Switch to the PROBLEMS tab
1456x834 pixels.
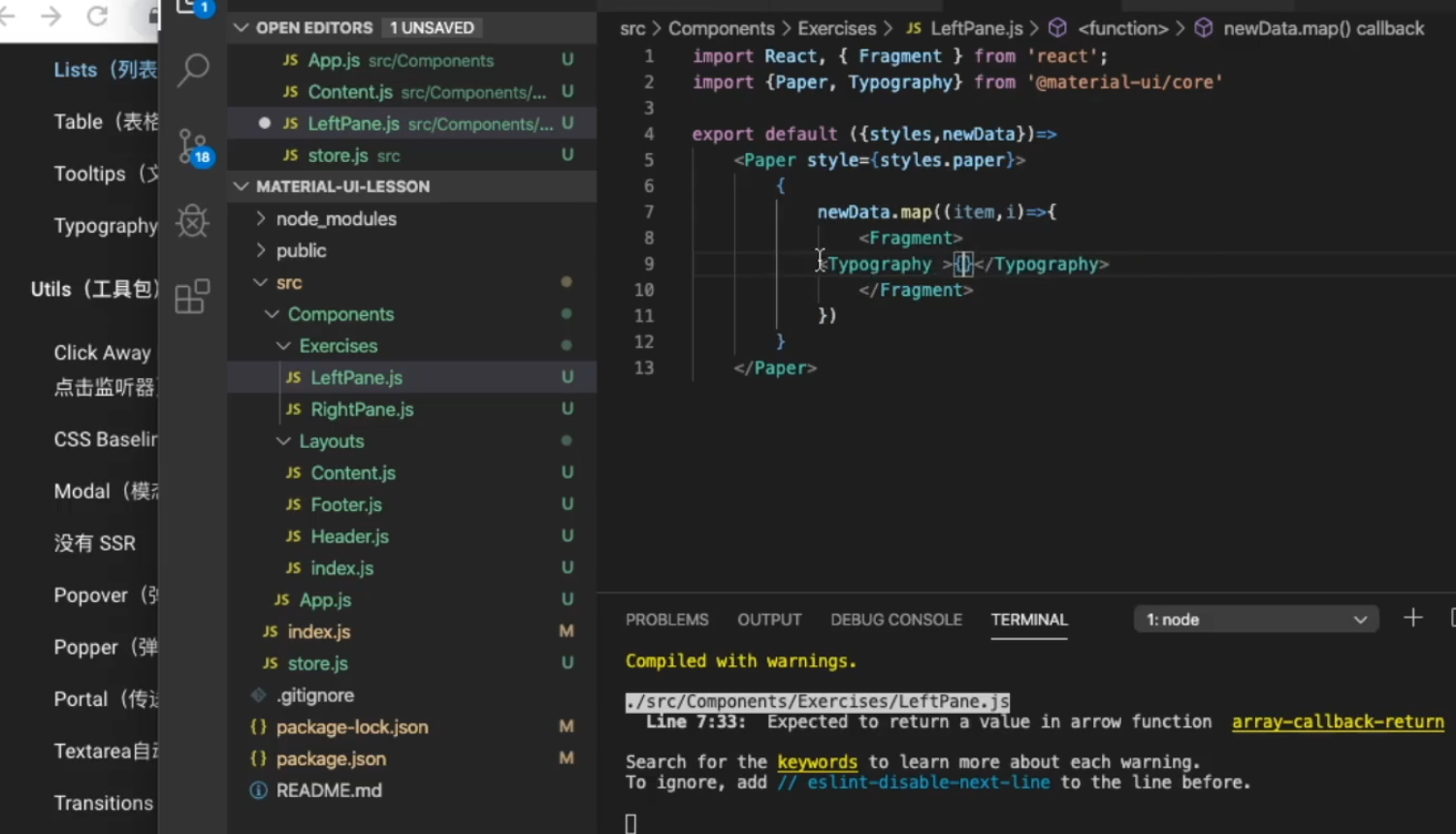666,619
